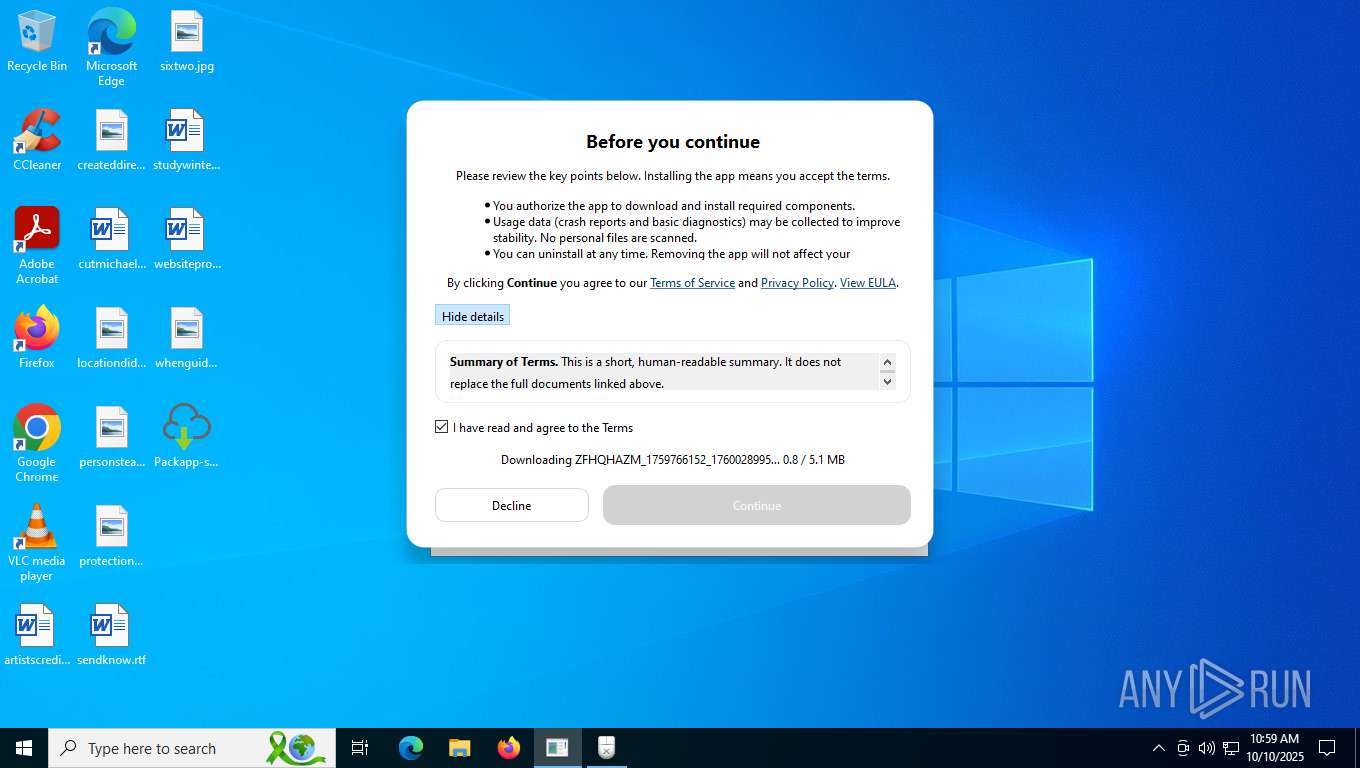Select the artistscredi... Word document icon
The height and width of the screenshot is (768, 1360).
point(37,636)
